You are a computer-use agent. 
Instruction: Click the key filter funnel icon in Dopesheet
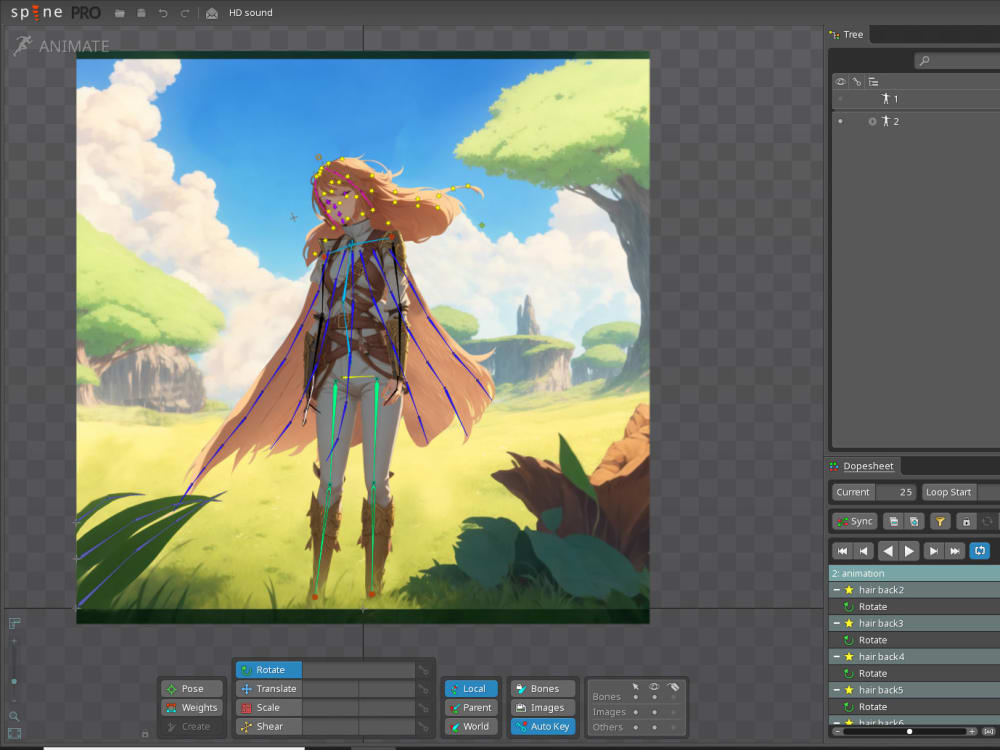pyautogui.click(x=941, y=521)
